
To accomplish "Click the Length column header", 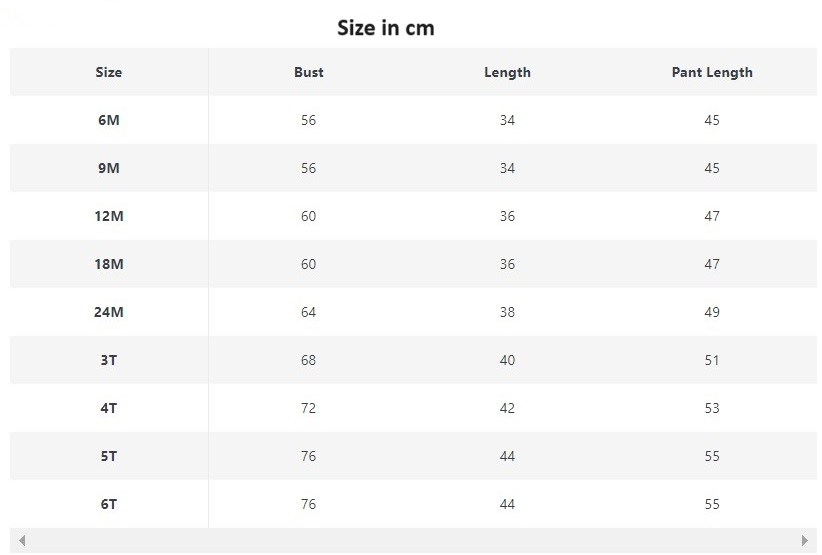I will click(507, 72).
